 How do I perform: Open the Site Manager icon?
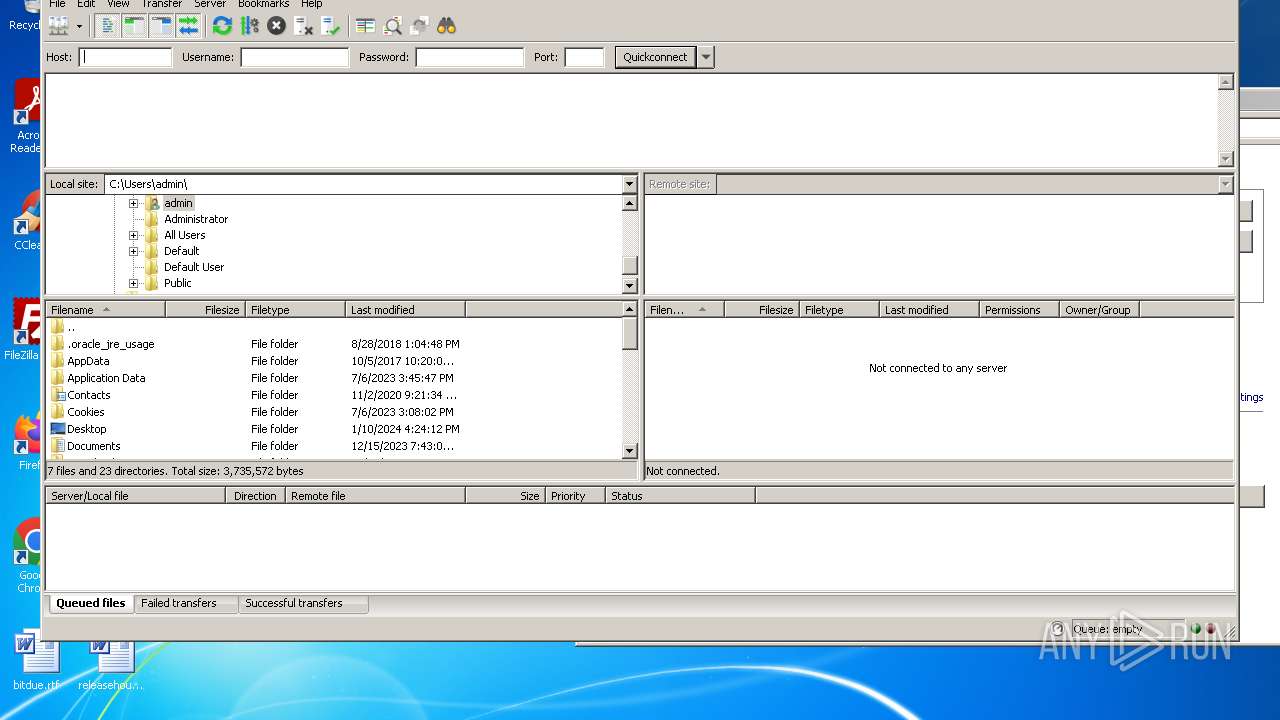click(59, 26)
